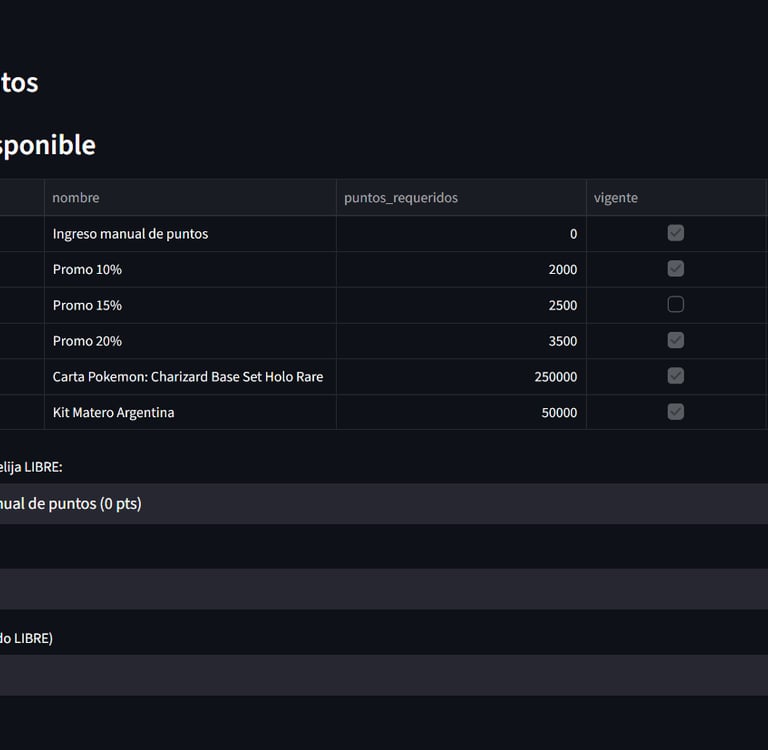Uncheck vigente for the Charizard card row
Viewport: 768px width, 750px height.
[676, 376]
